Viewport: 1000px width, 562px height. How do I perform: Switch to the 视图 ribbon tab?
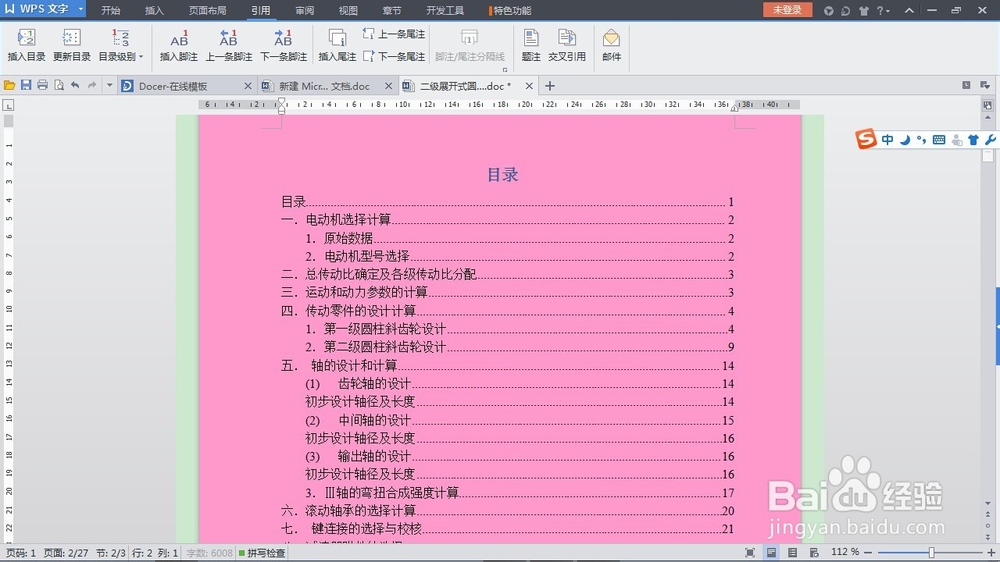pyautogui.click(x=348, y=10)
